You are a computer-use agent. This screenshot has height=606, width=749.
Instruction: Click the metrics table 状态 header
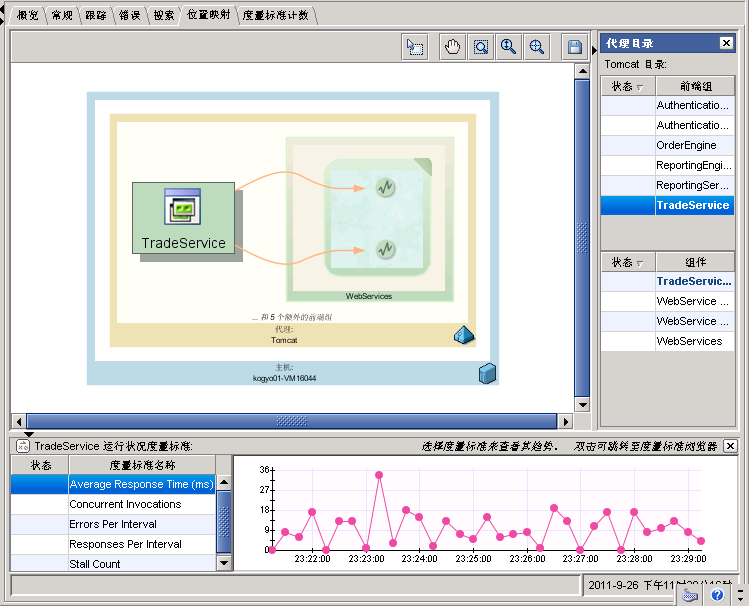(40, 465)
